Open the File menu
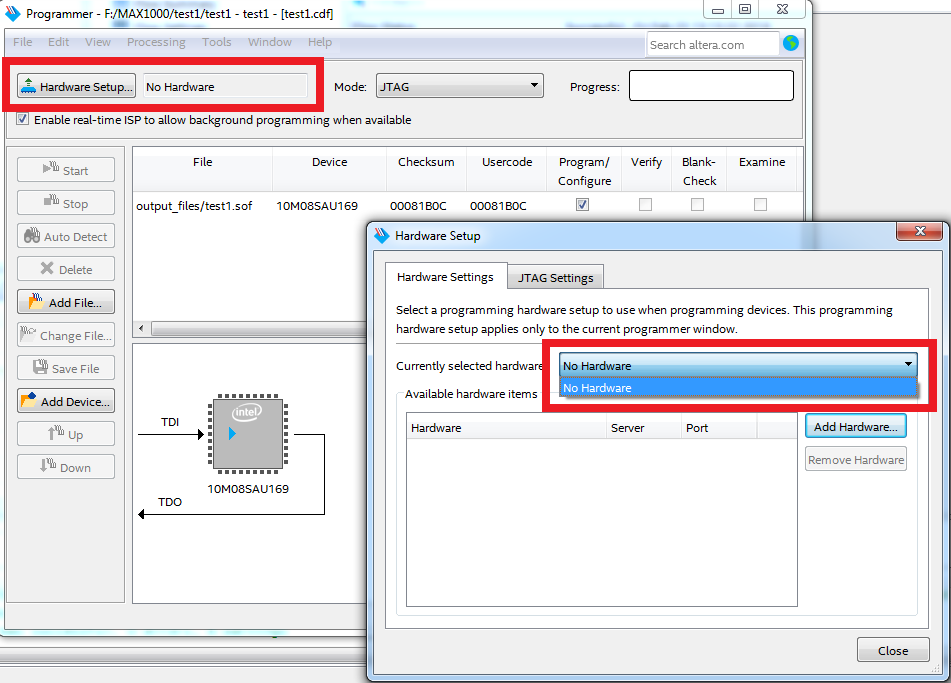 point(22,42)
